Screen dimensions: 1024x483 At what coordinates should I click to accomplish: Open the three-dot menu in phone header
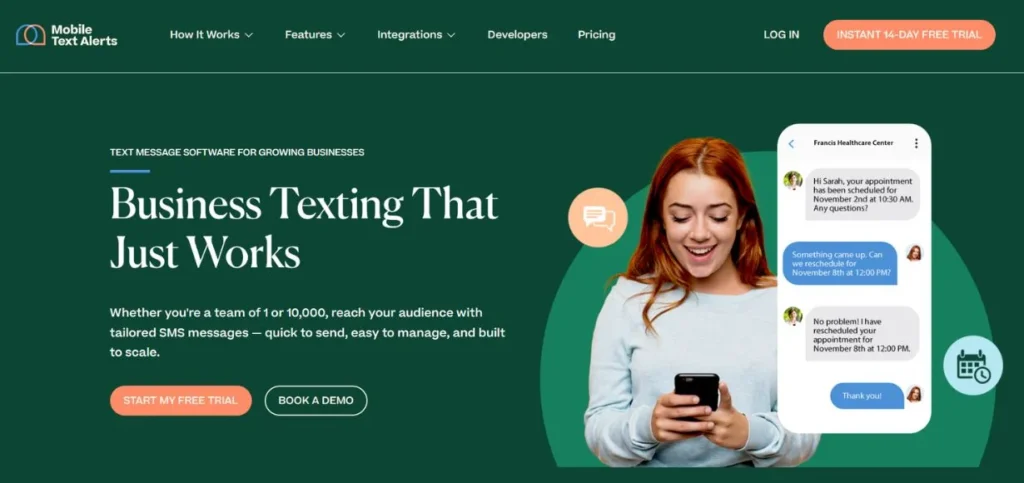click(916, 144)
